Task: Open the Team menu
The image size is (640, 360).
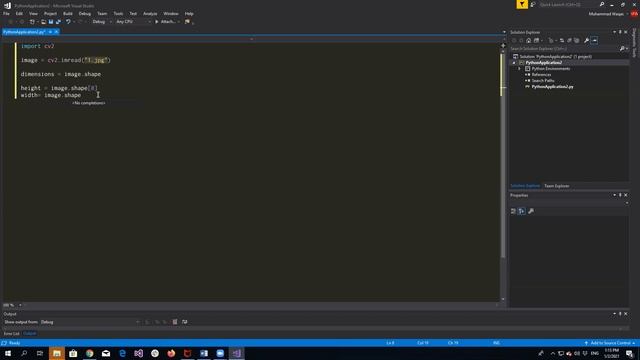Action: [x=102, y=13]
